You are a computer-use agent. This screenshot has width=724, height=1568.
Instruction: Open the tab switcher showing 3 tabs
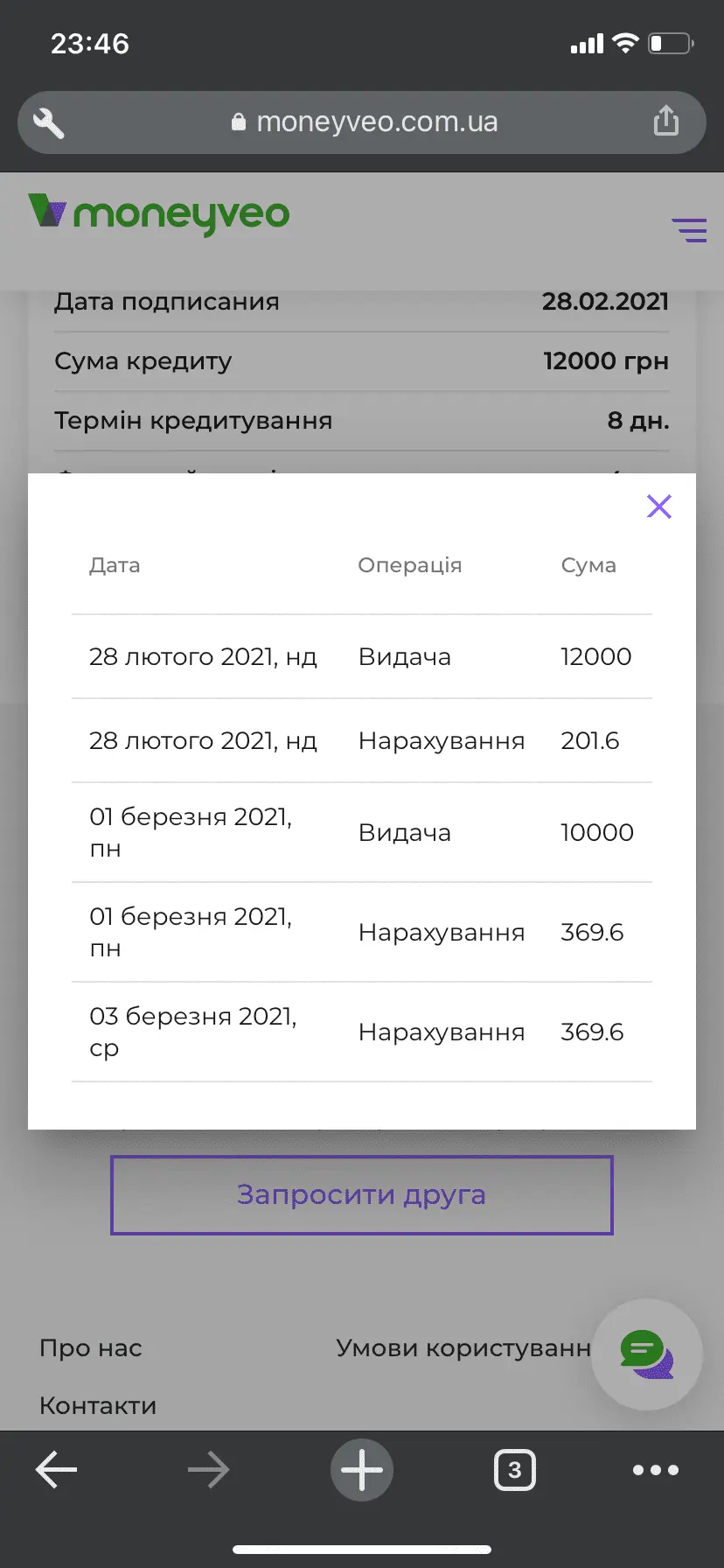pyautogui.click(x=515, y=1470)
